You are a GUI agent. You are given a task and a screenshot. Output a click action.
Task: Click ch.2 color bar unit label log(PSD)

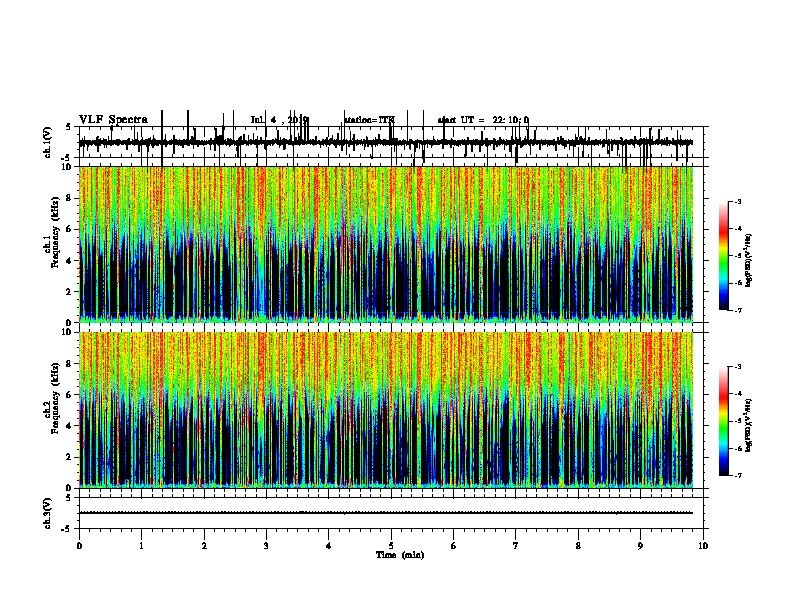(x=749, y=425)
